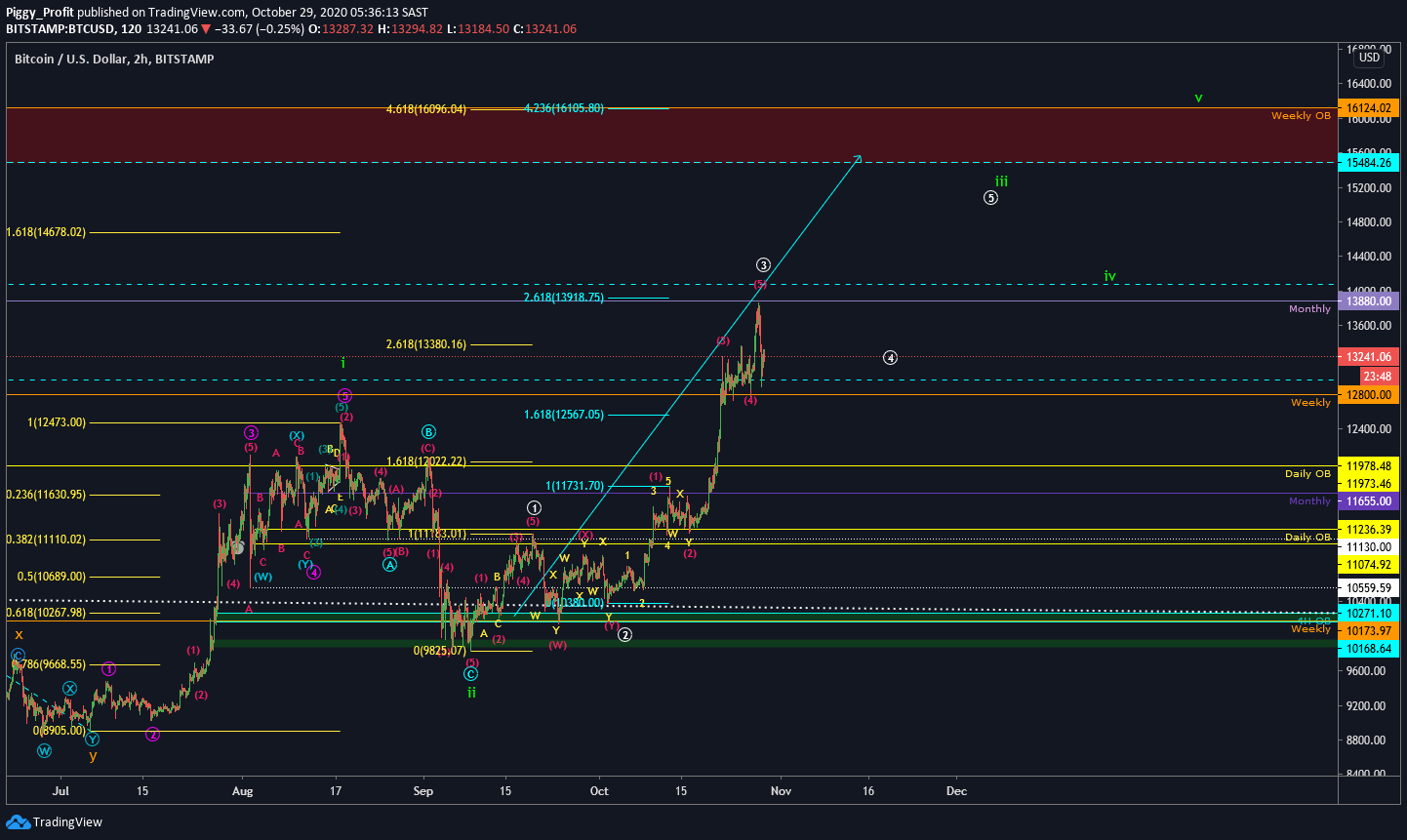Select the 1(12473.00) Fibonacci label
The height and width of the screenshot is (840, 1407).
pos(57,422)
